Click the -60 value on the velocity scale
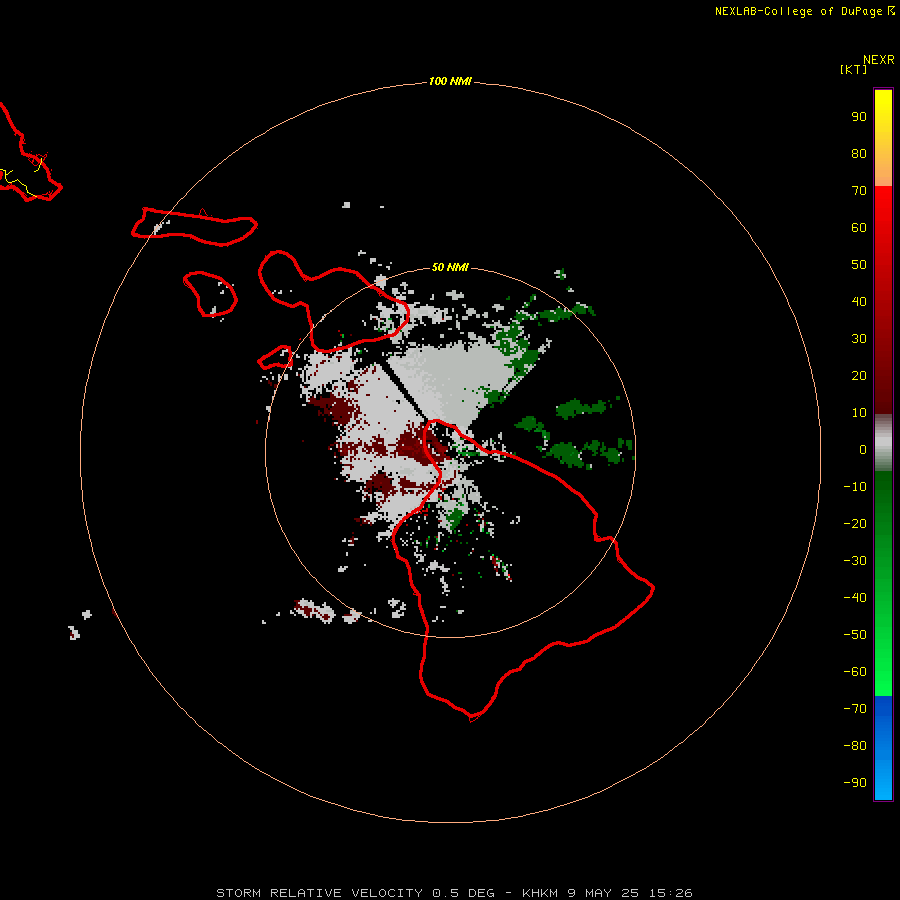This screenshot has width=900, height=900. tap(855, 672)
